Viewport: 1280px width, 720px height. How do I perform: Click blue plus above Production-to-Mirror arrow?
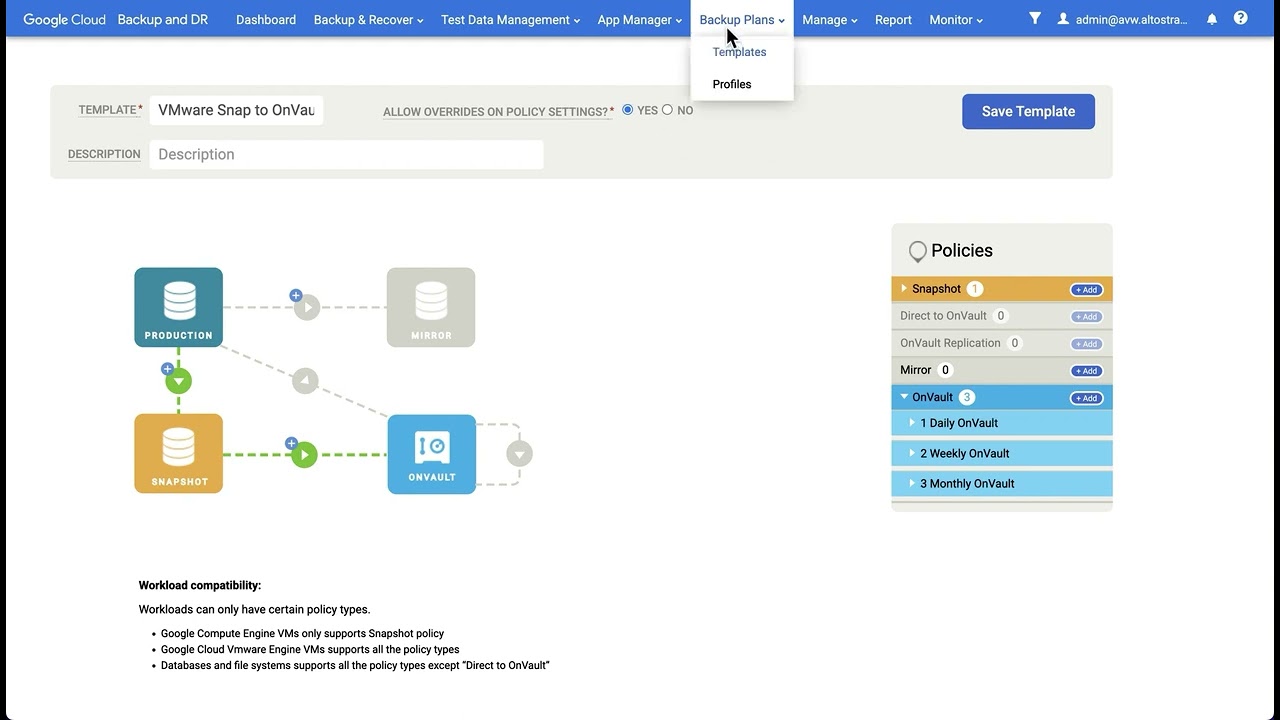tap(296, 295)
